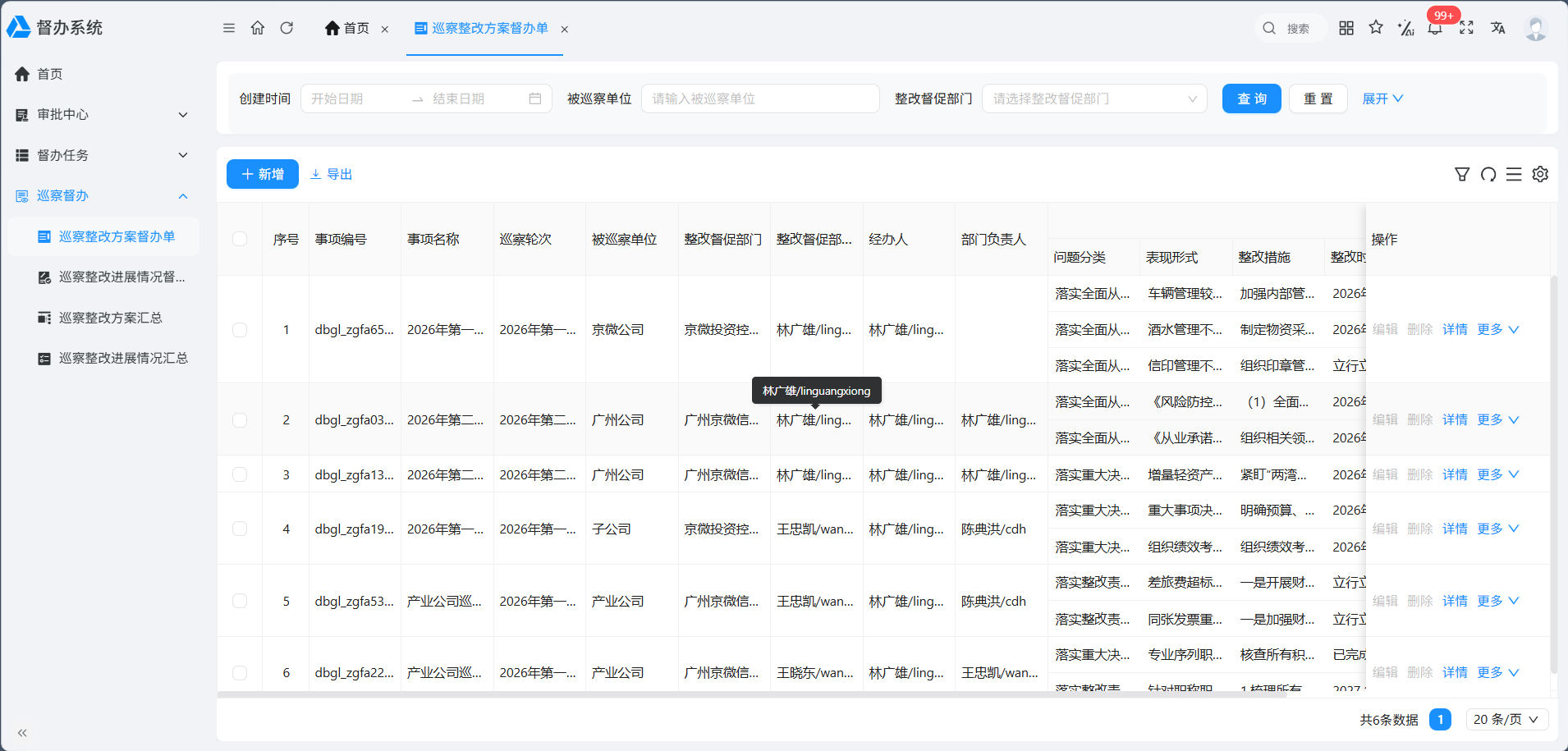
Task: Check the select-all checkbox in the table header
Action: tap(240, 239)
